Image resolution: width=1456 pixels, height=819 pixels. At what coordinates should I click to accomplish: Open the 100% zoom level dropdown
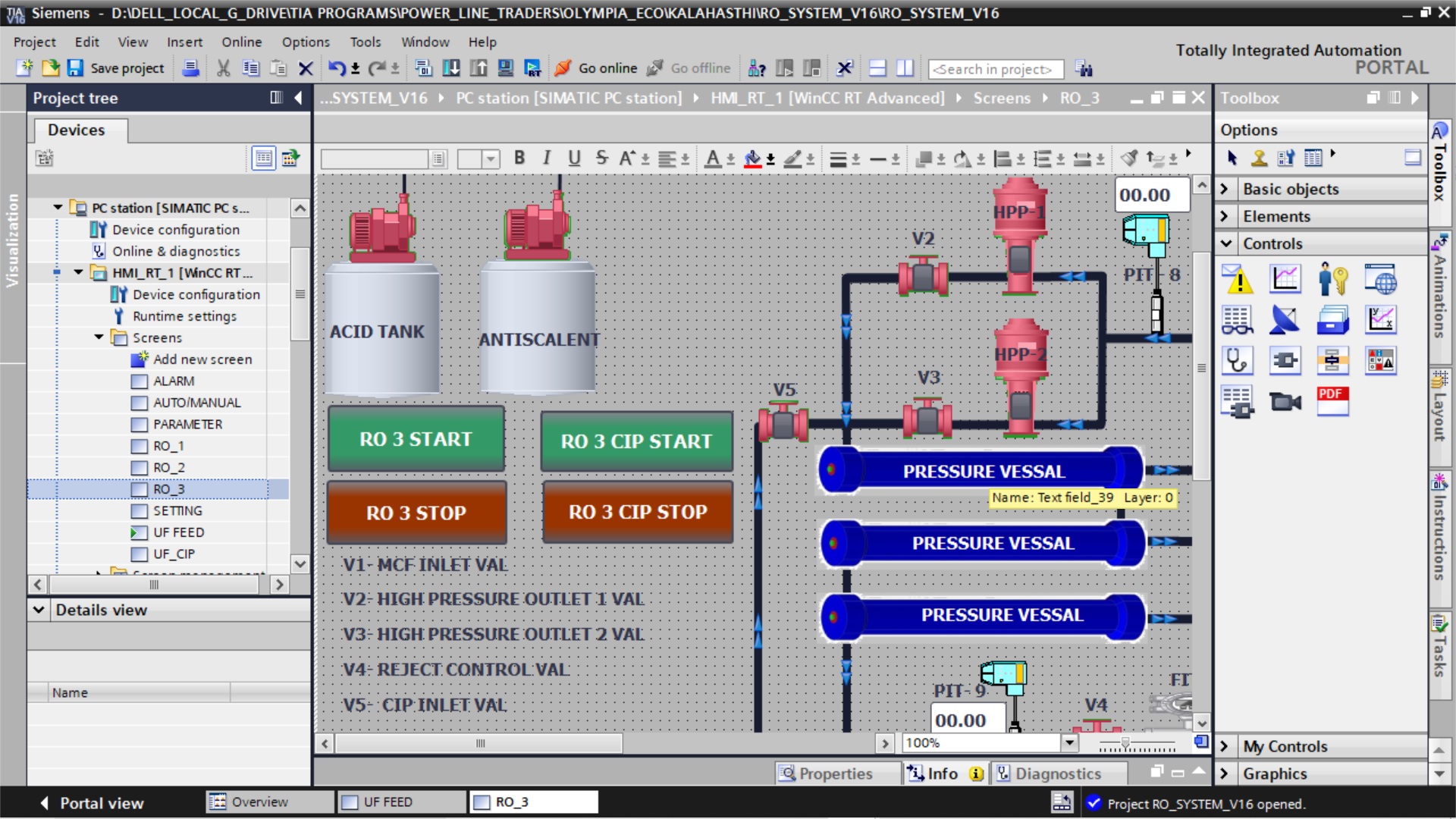(x=1069, y=743)
